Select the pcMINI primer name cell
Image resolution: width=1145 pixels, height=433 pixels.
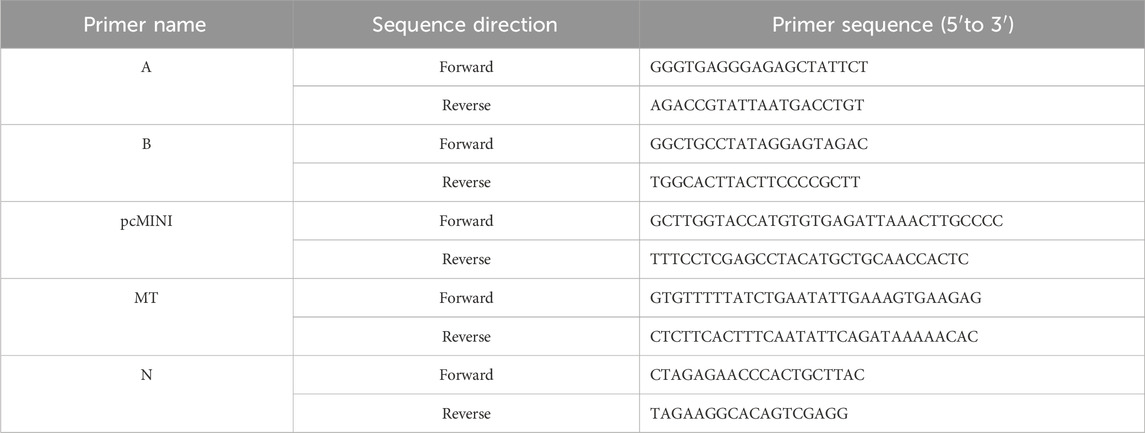[145, 221]
